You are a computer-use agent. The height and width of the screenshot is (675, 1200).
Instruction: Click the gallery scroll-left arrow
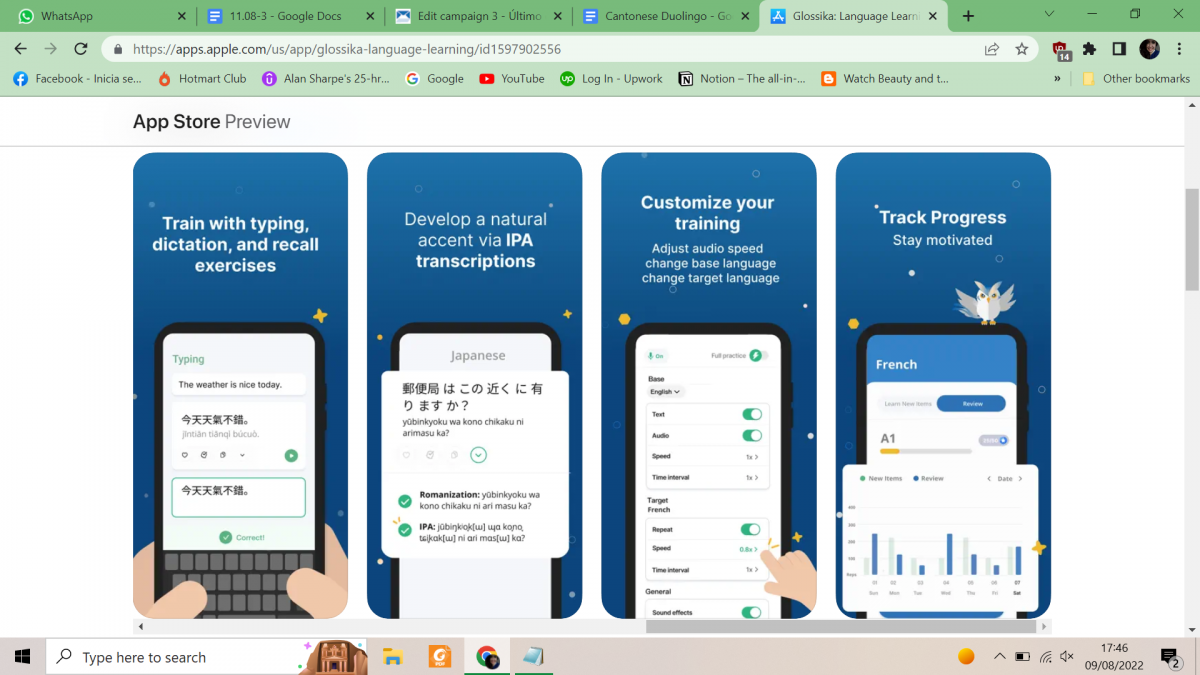141,627
